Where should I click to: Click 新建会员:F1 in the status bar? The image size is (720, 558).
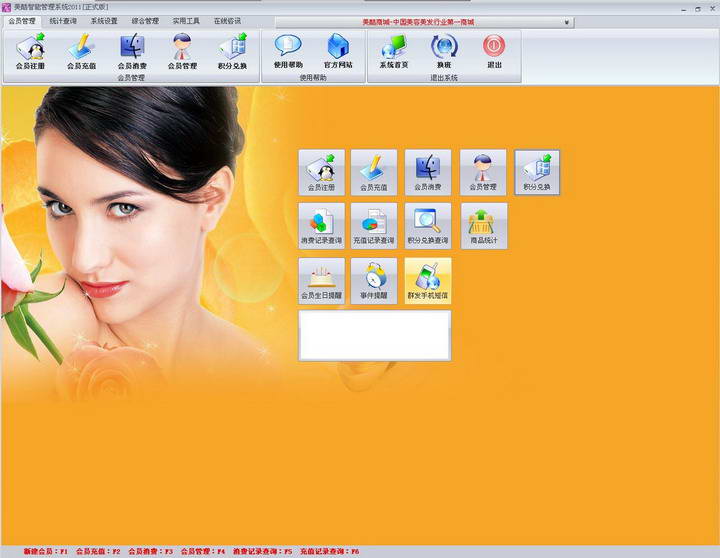pos(45,551)
